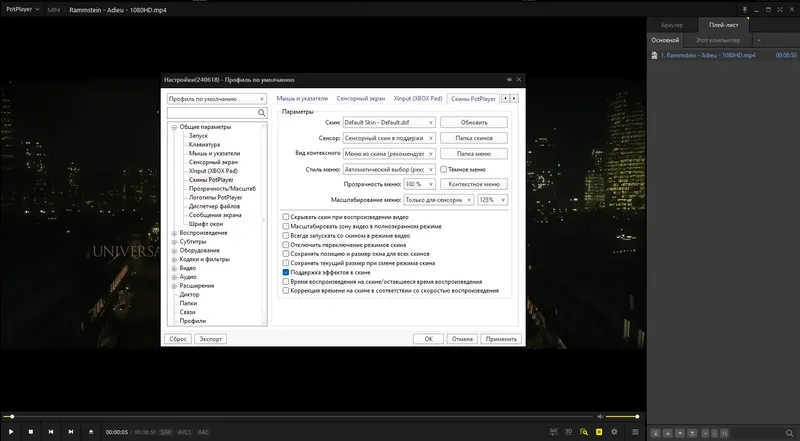Add an item with the playlist plus button

706,433
